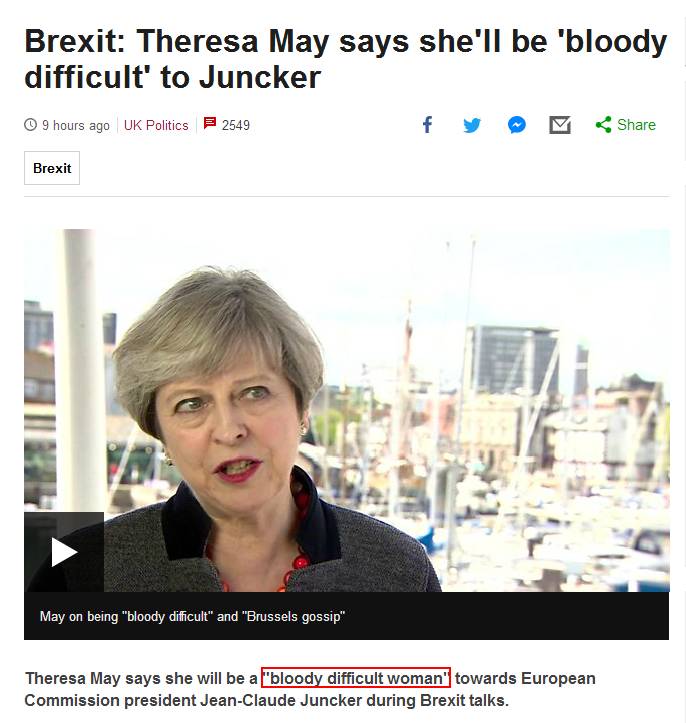Click the "9 hours ago" timestamp
This screenshot has width=686, height=723.
(76, 125)
